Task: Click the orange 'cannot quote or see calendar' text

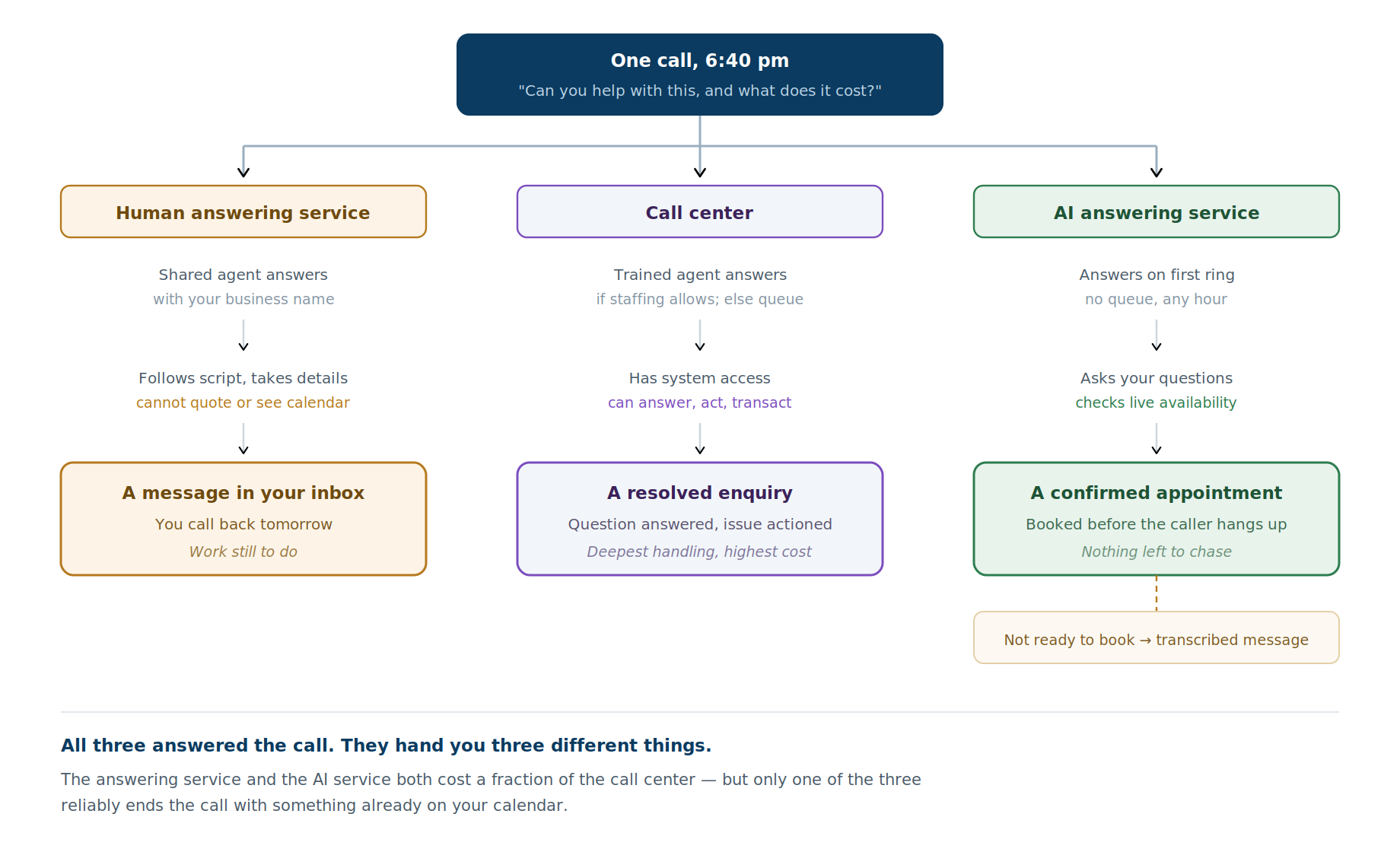Action: 243,402
